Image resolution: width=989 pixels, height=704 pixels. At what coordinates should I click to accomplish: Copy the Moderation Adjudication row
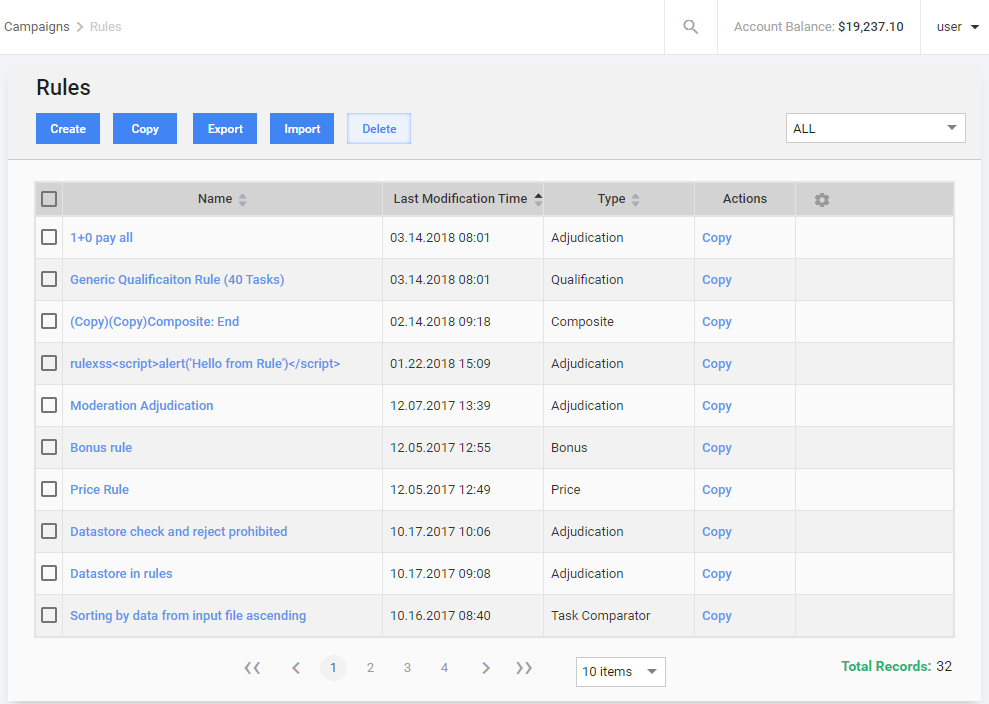717,406
